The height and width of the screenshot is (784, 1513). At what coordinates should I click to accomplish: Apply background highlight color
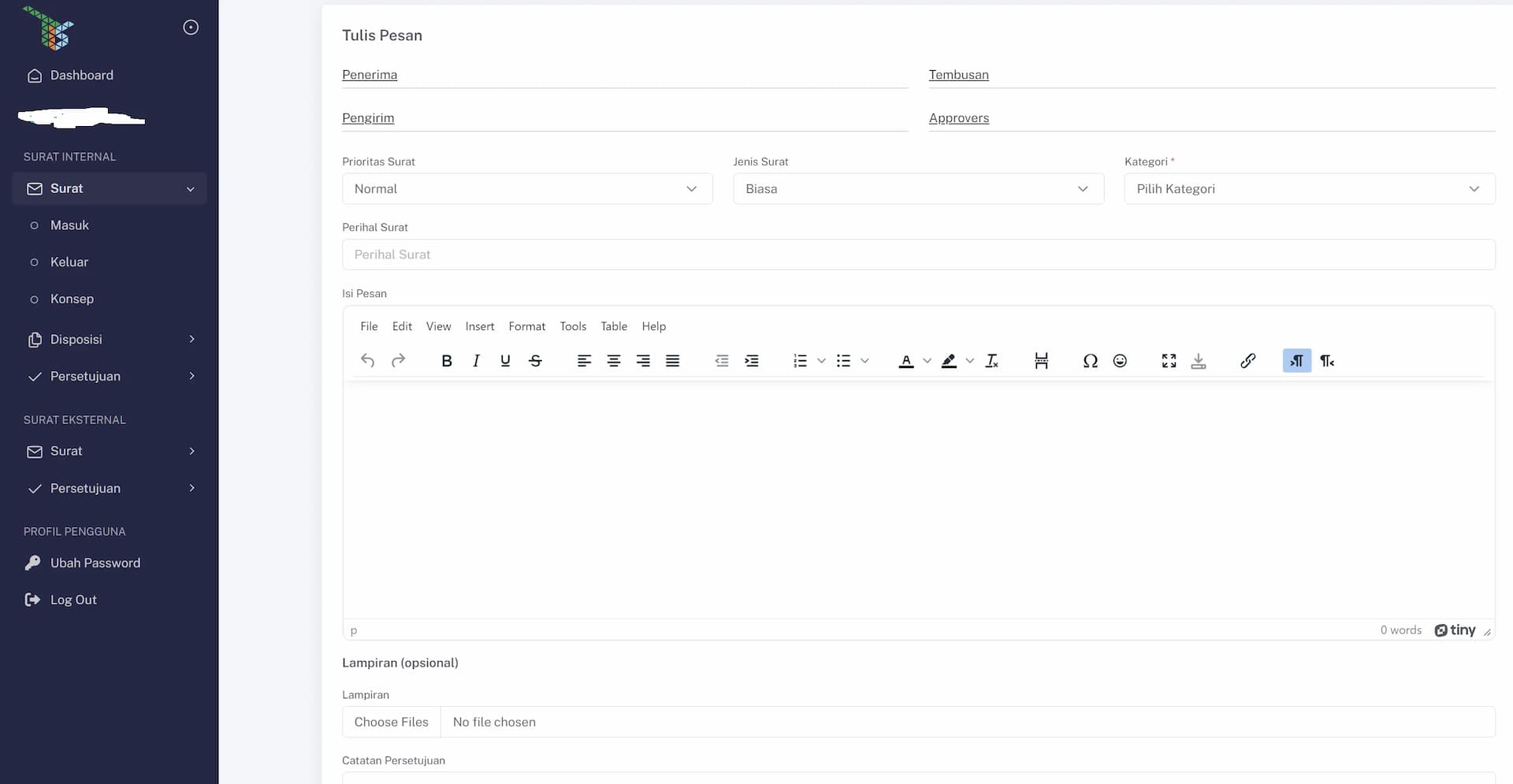pos(949,361)
